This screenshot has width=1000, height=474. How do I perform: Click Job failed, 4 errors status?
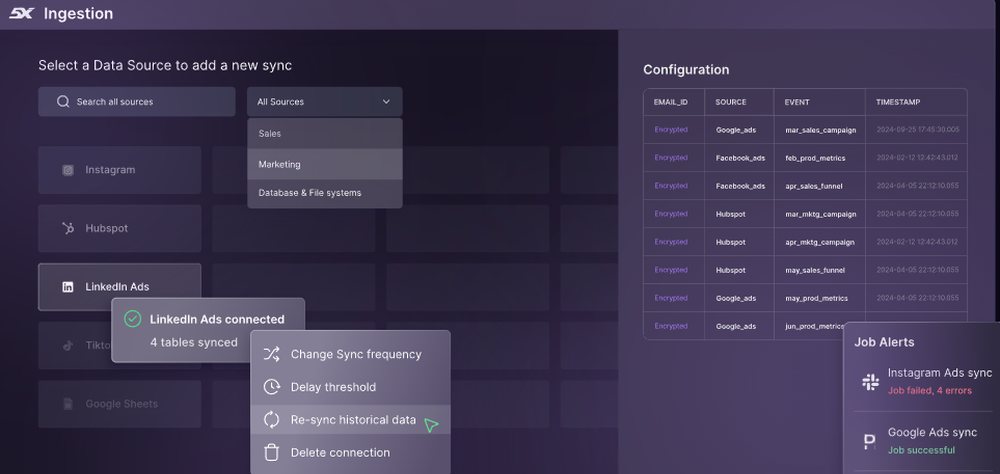click(x=930, y=390)
